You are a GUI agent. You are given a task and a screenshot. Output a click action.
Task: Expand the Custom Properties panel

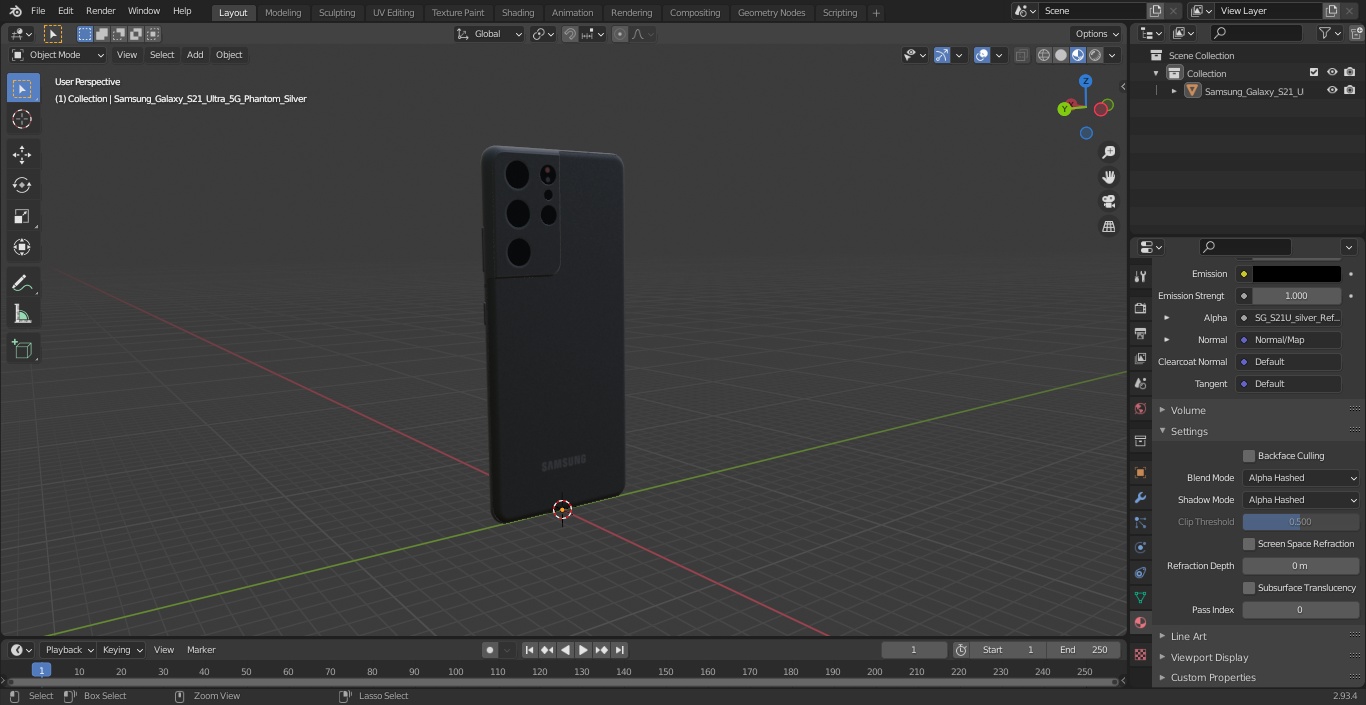[1213, 677]
